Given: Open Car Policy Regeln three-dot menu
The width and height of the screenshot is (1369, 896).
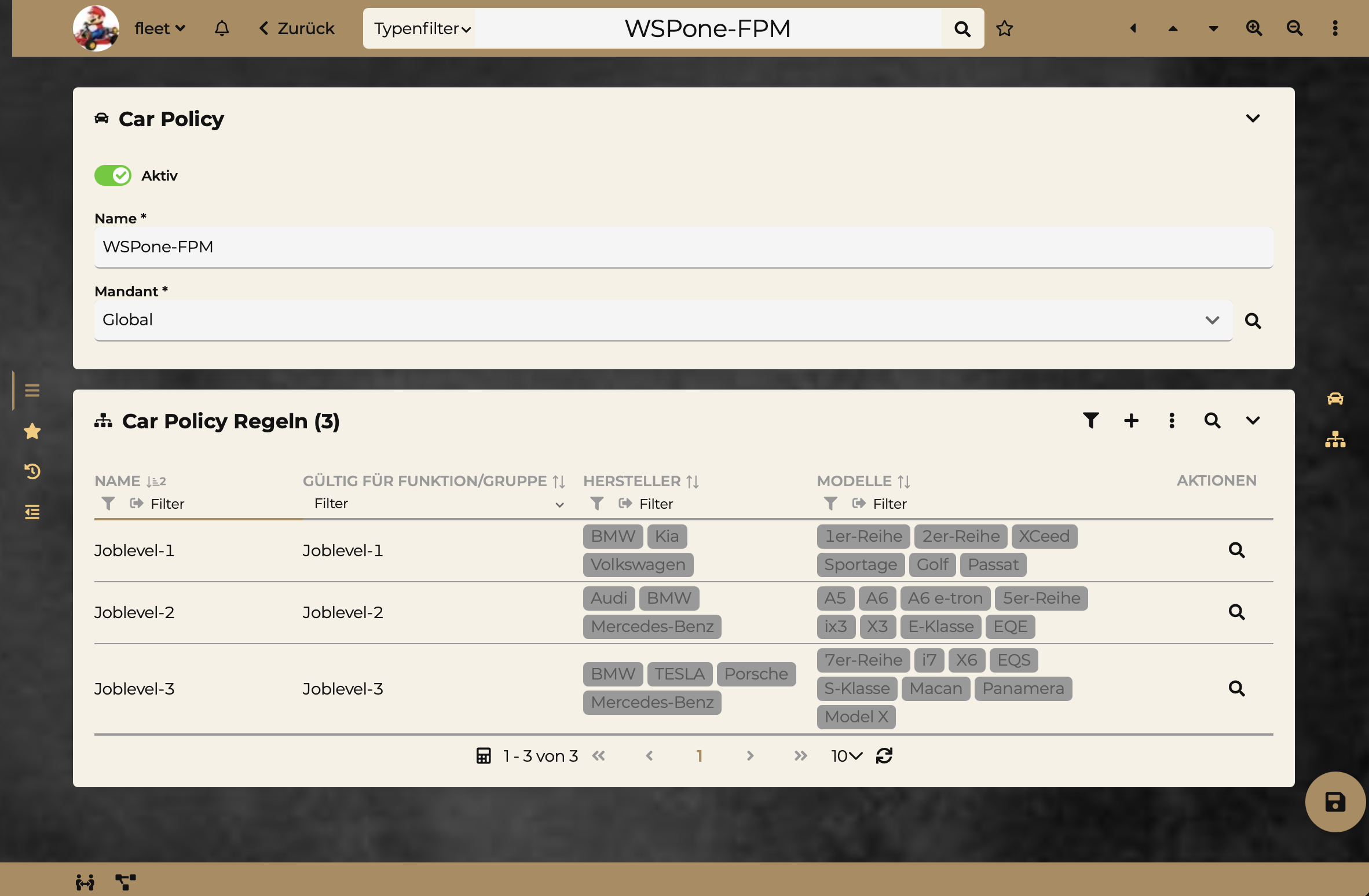Looking at the screenshot, I should point(1172,421).
